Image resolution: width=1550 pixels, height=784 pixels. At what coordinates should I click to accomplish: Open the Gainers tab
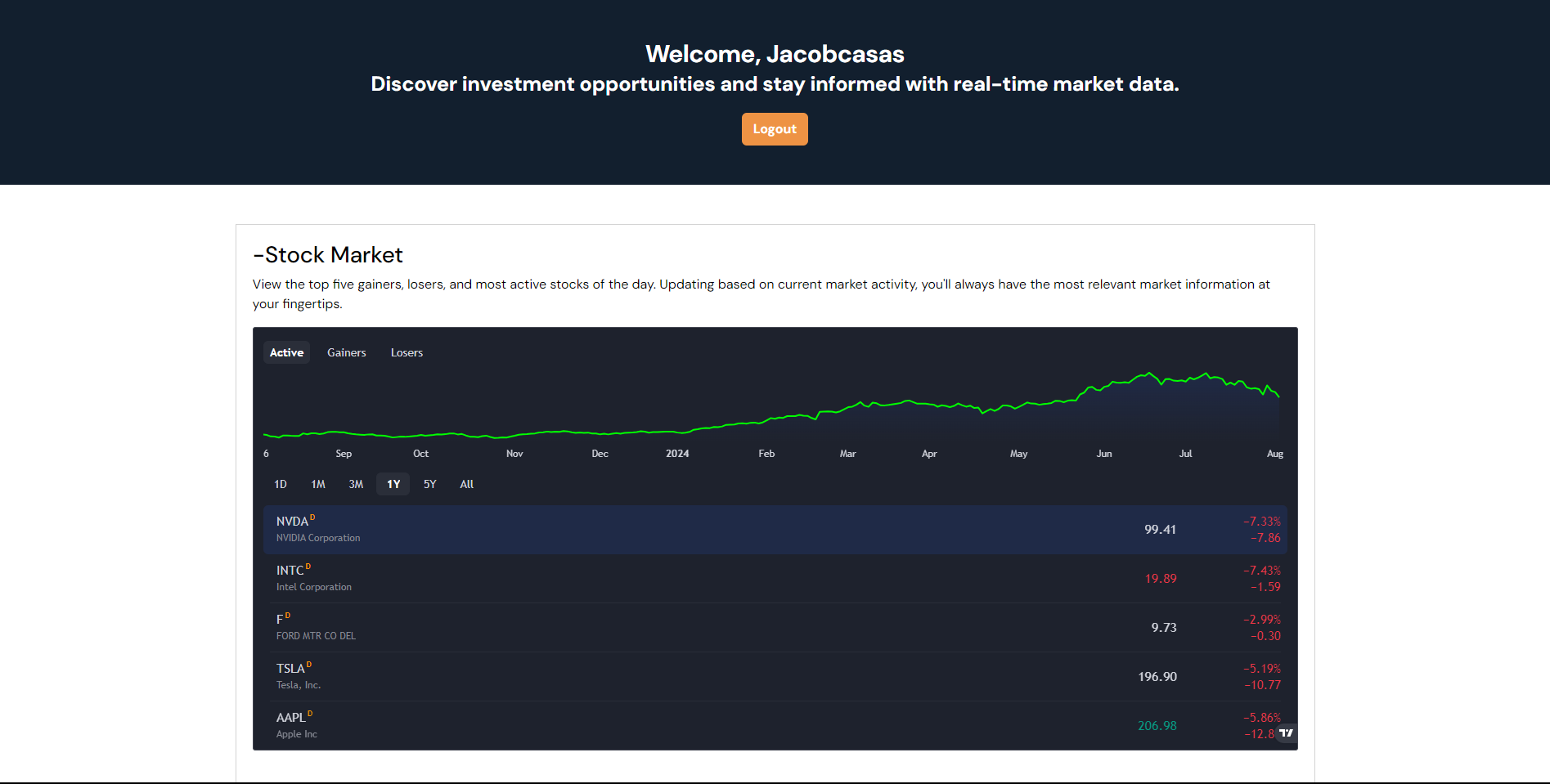click(347, 352)
